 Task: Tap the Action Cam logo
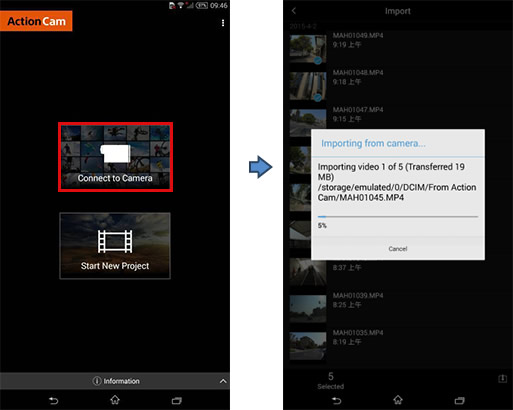(36, 21)
